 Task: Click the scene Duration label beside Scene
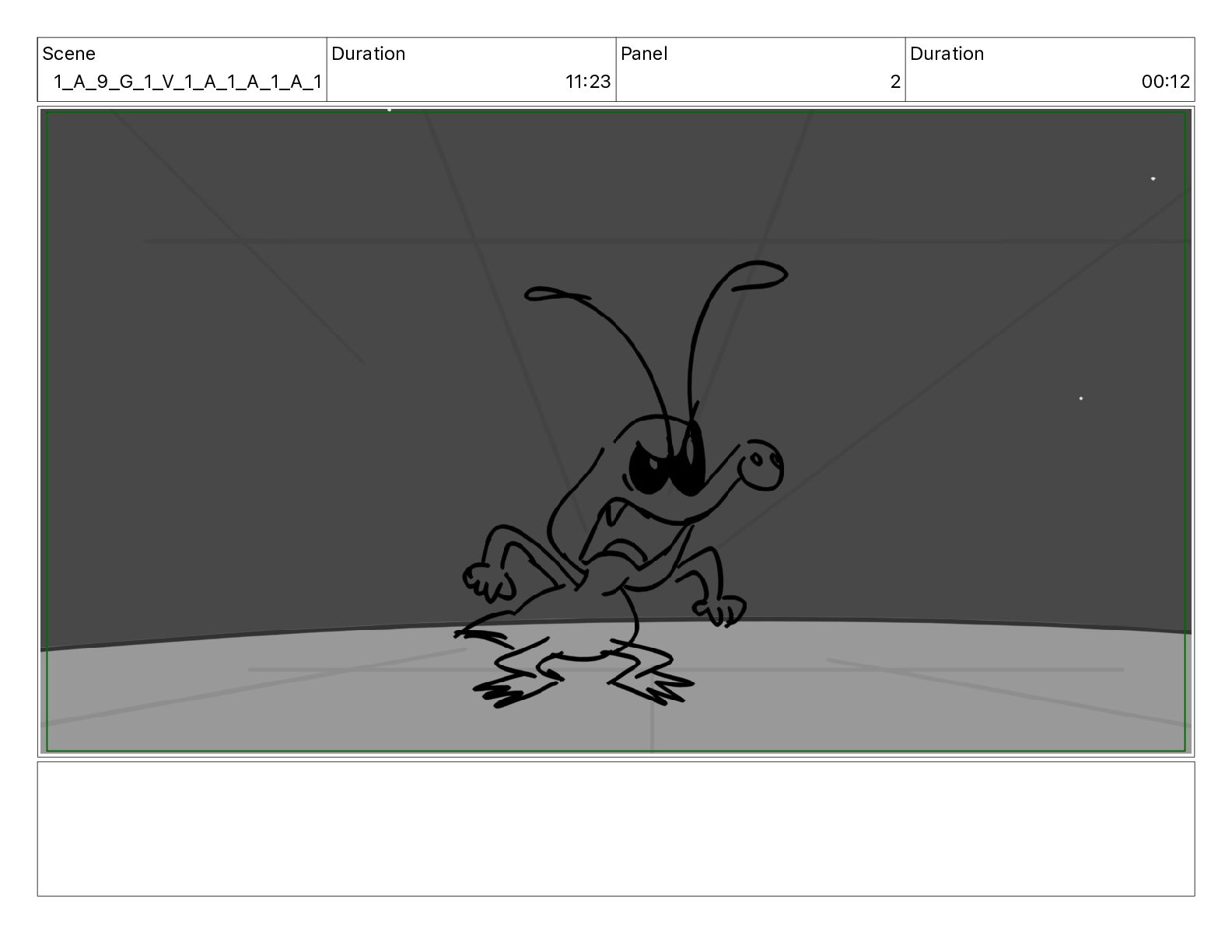368,54
